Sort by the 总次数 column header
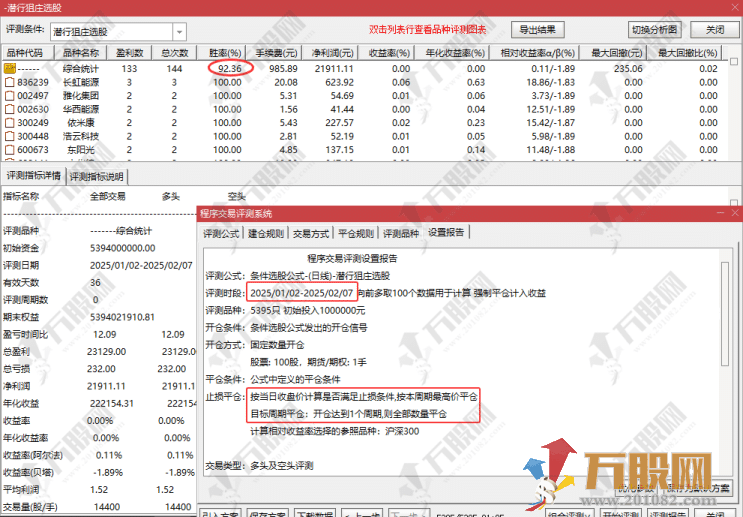 [x=174, y=53]
